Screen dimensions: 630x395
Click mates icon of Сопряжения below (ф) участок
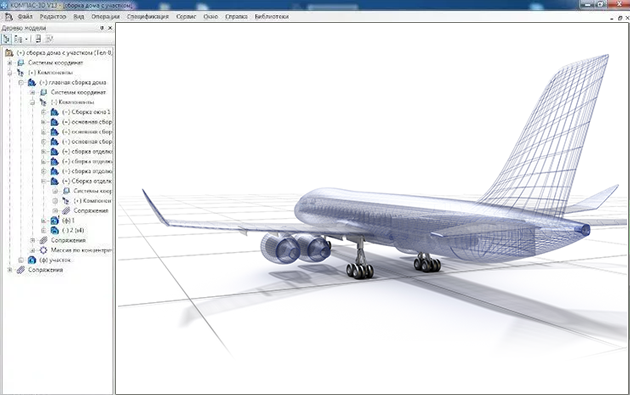pos(20,270)
